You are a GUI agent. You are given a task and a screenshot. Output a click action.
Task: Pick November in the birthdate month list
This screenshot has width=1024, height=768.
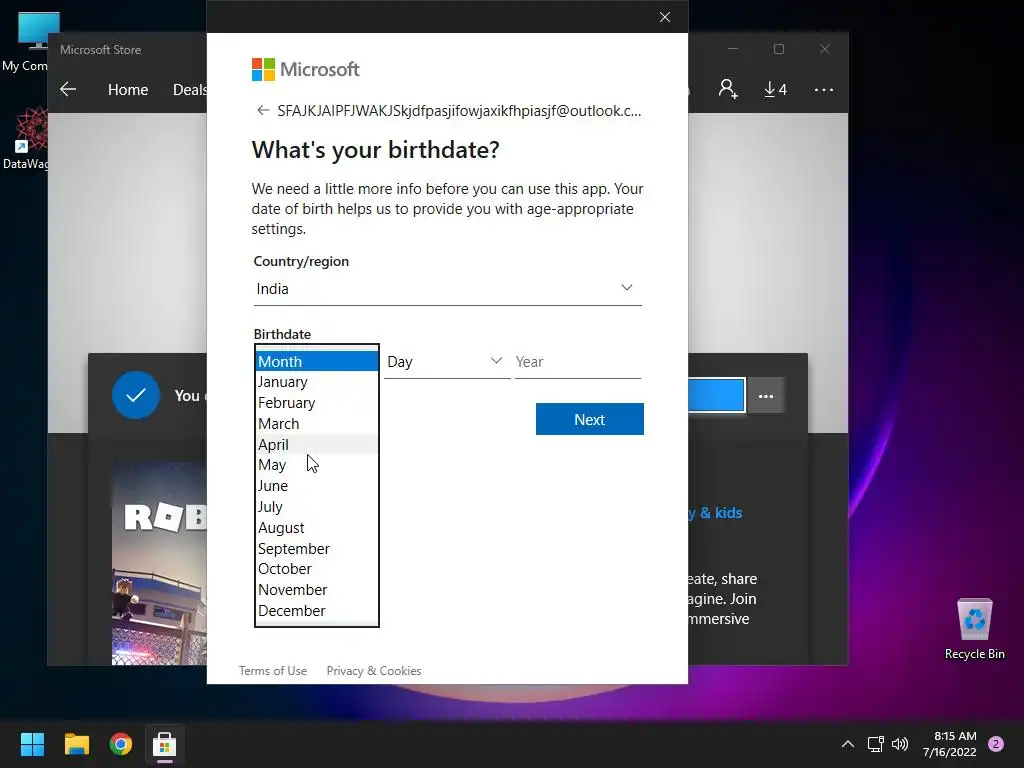click(x=317, y=590)
